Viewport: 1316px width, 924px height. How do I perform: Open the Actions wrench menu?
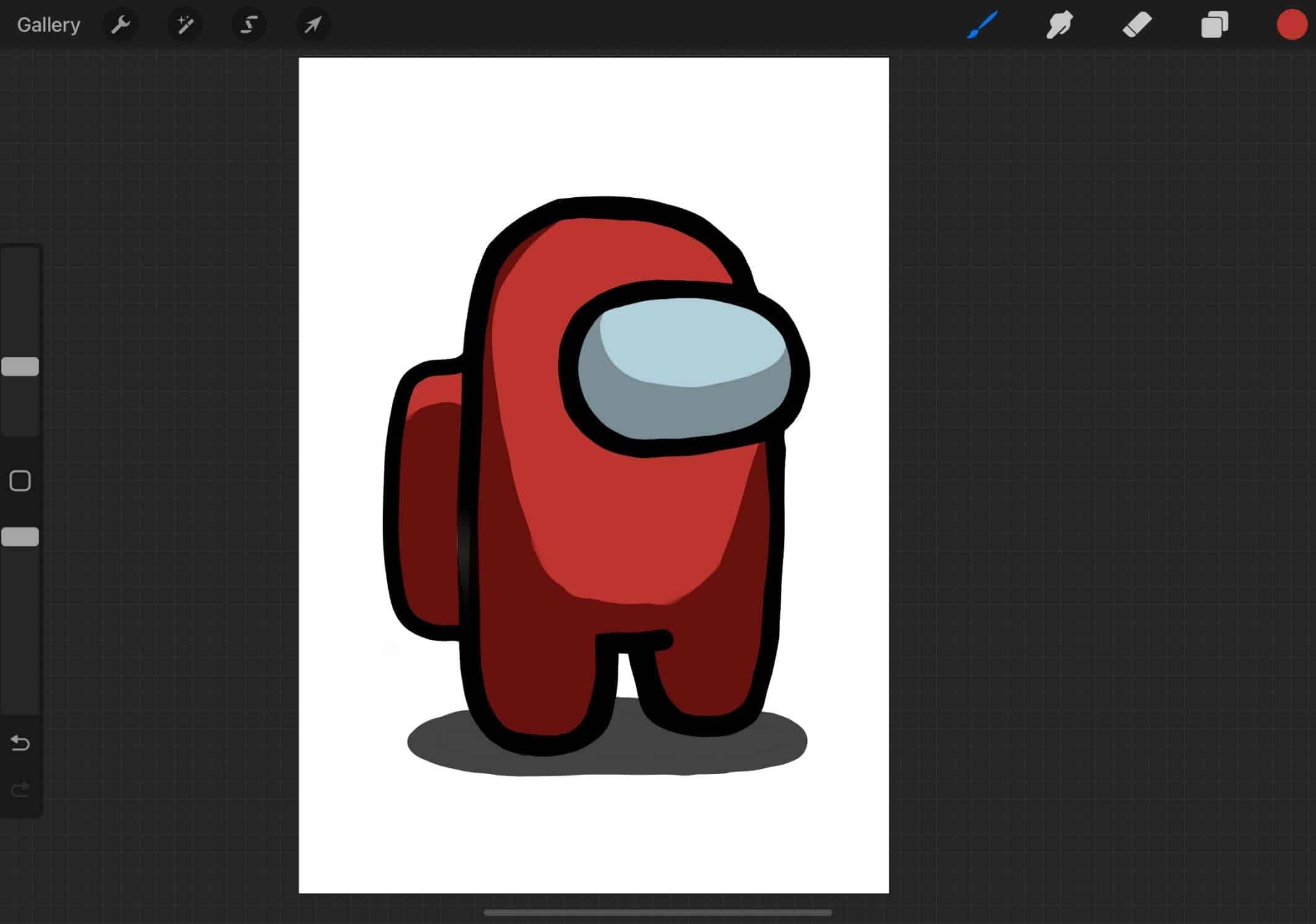(120, 25)
